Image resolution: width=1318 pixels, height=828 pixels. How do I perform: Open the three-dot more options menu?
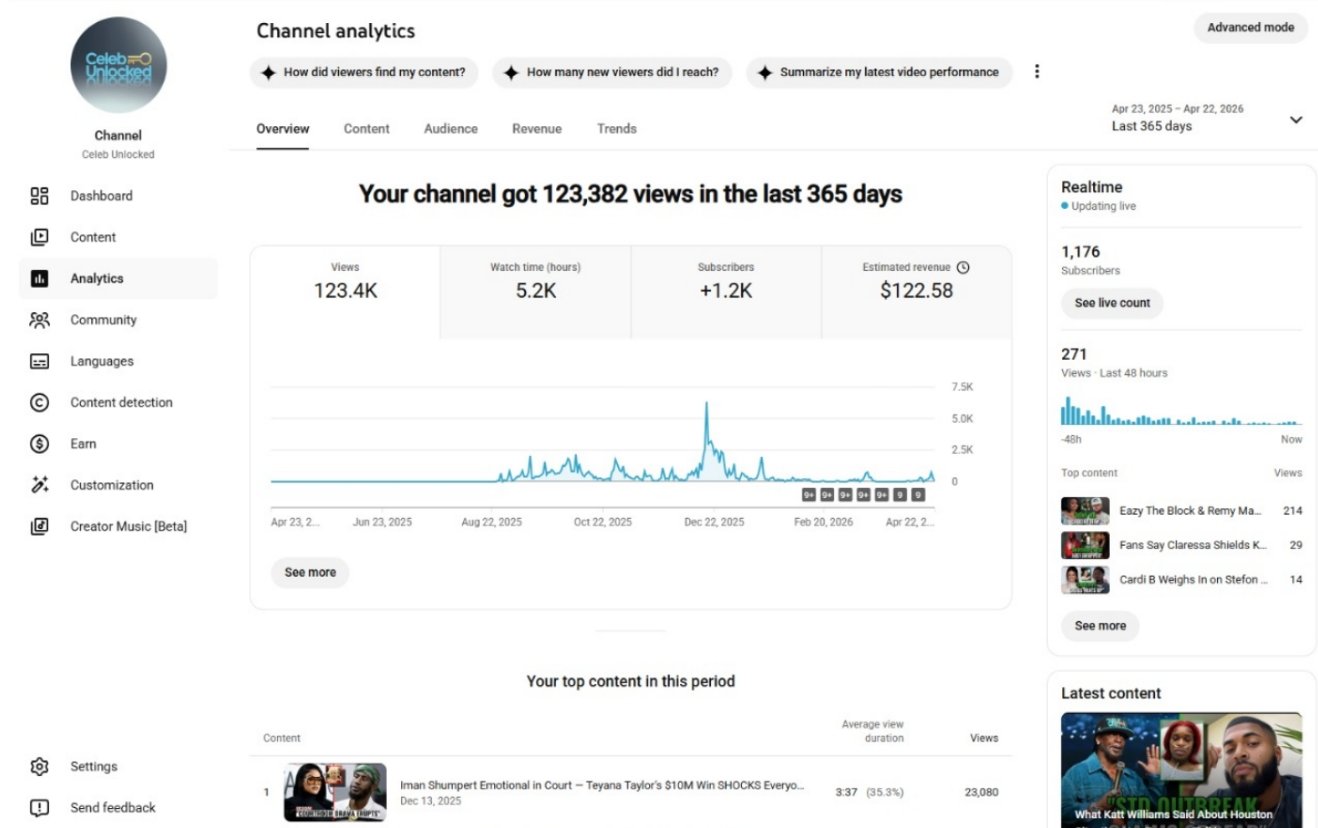pos(1037,72)
